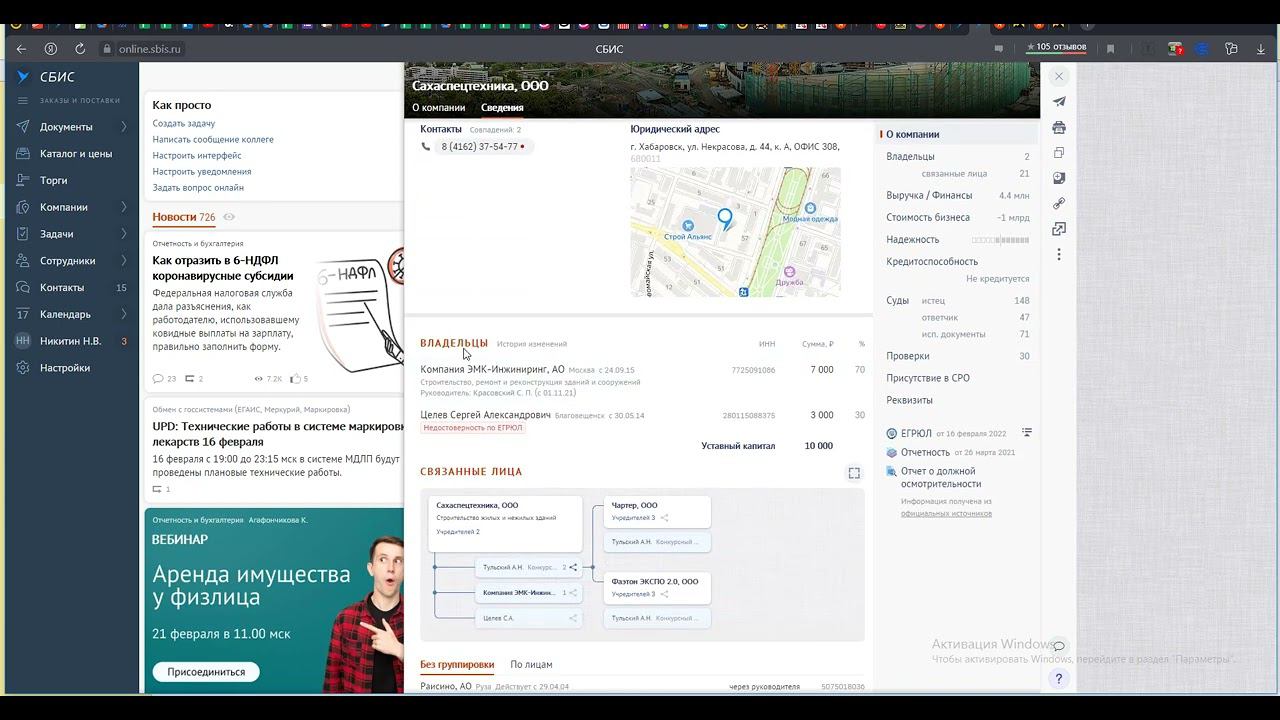
Task: Expand the Компании sidebar section
Action: pos(124,207)
